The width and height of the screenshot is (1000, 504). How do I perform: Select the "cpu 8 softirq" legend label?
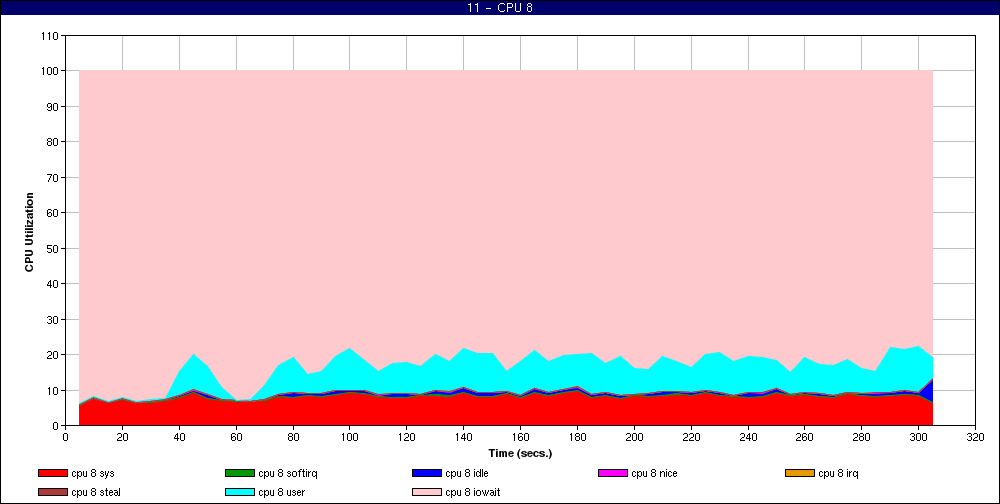click(x=288, y=474)
